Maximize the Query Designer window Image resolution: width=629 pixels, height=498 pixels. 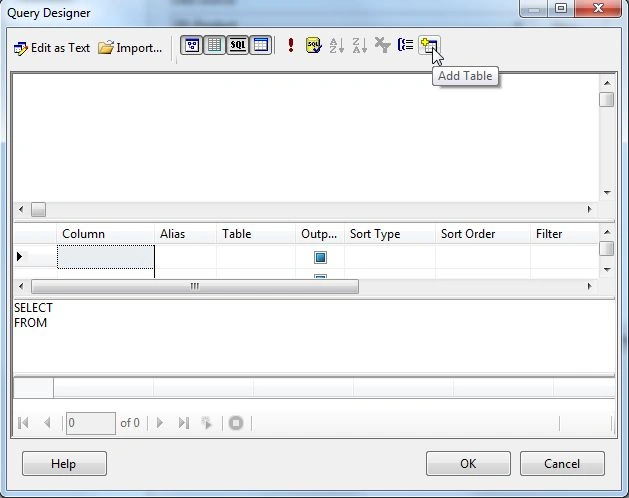(x=561, y=8)
